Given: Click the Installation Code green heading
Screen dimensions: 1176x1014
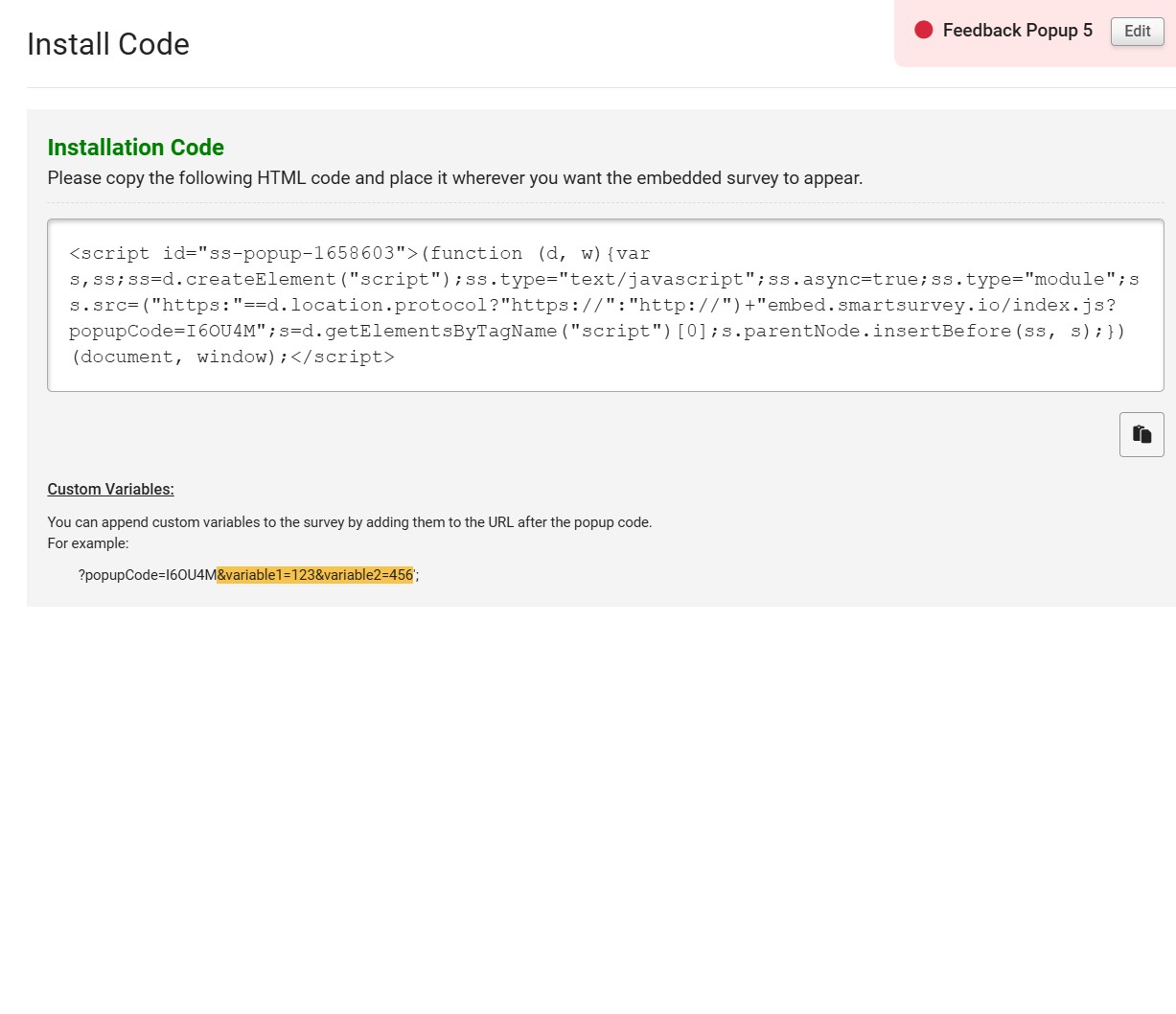Looking at the screenshot, I should [x=136, y=147].
